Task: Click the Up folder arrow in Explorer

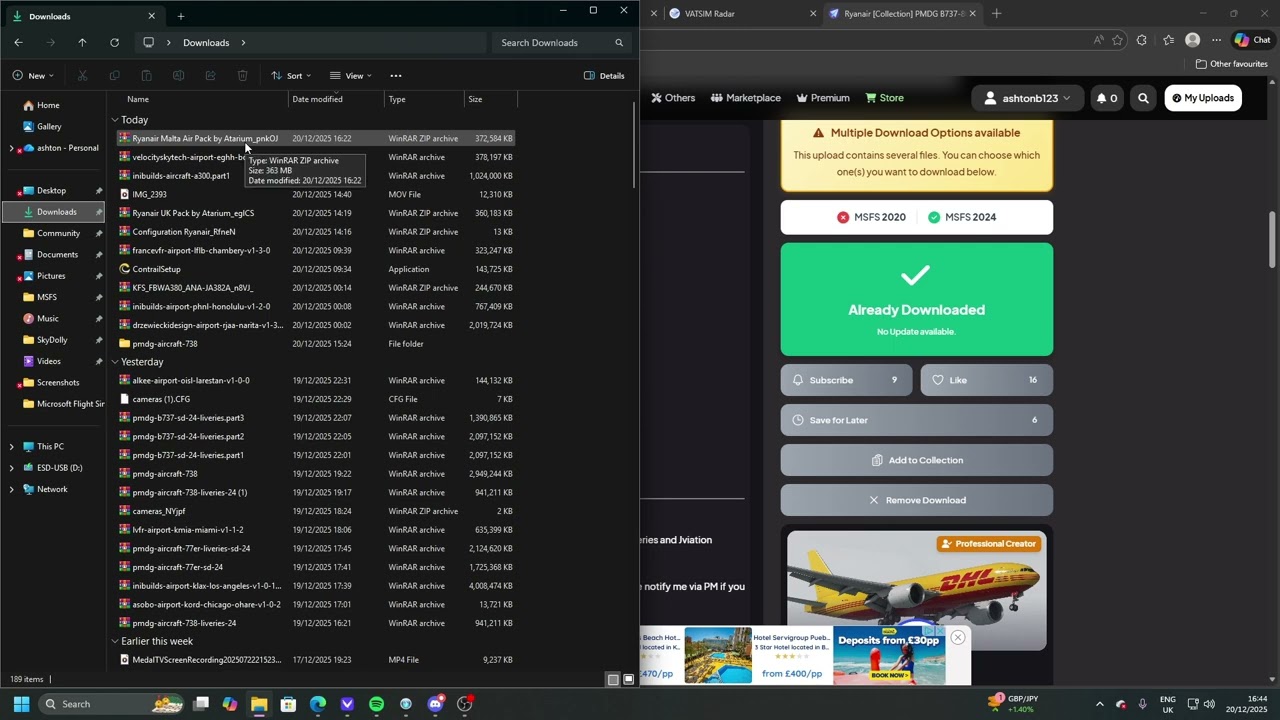Action: (x=82, y=42)
